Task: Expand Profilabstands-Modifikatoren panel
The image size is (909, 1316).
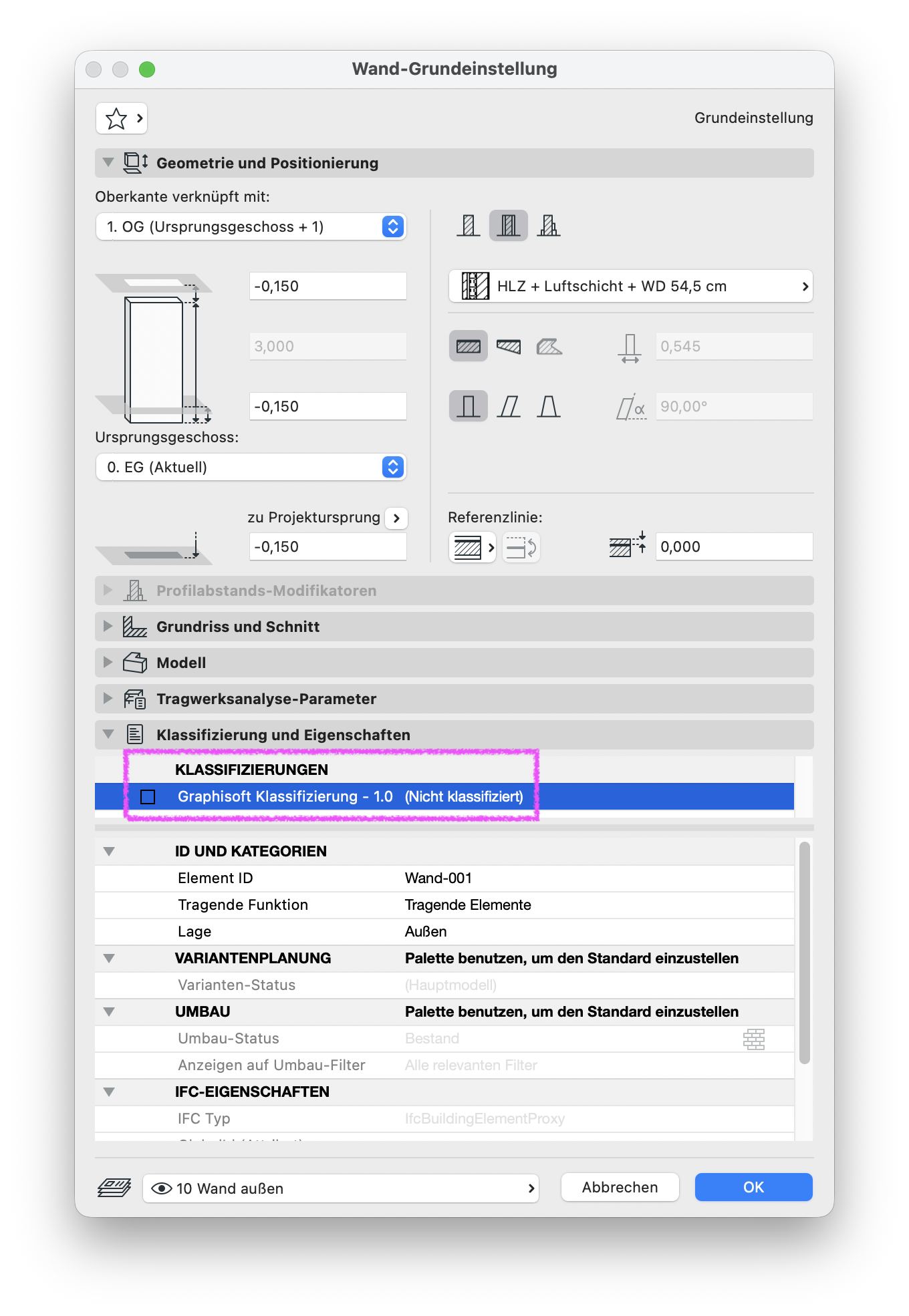Action: click(x=108, y=591)
